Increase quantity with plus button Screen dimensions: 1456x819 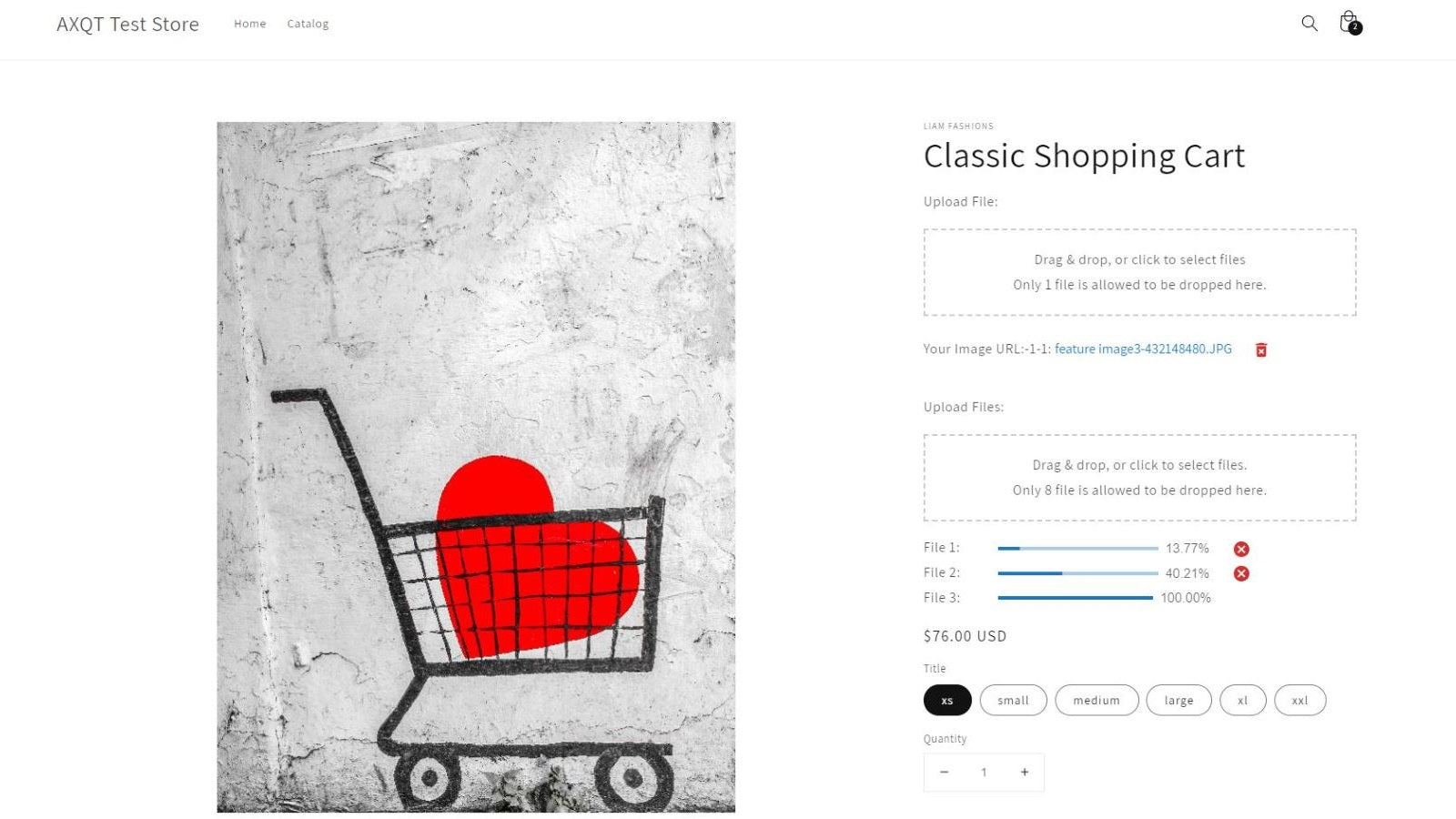point(1025,773)
